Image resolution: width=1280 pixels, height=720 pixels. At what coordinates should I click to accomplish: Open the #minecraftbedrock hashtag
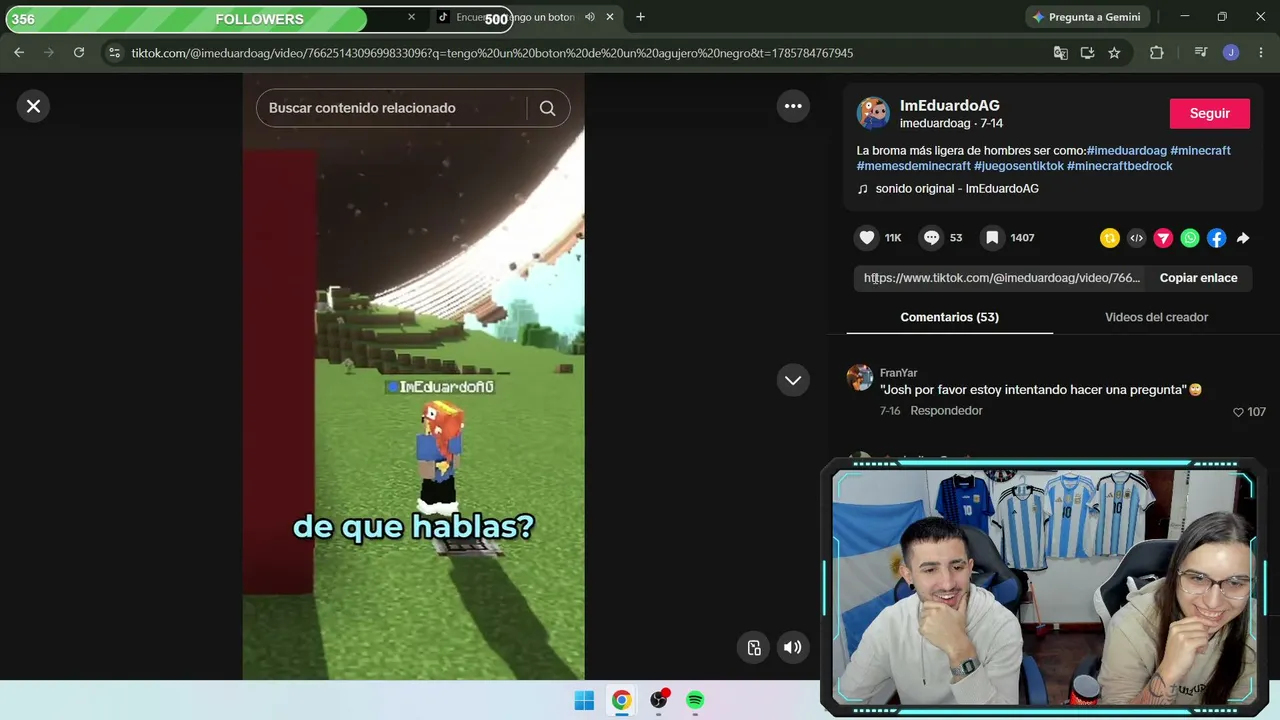tap(1119, 166)
